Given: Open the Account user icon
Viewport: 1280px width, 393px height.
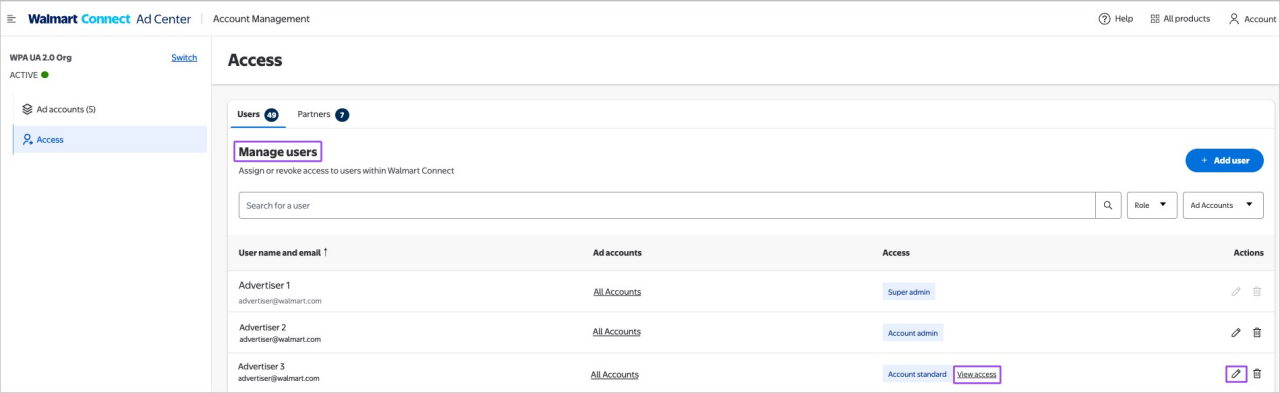Looking at the screenshot, I should (x=1234, y=19).
